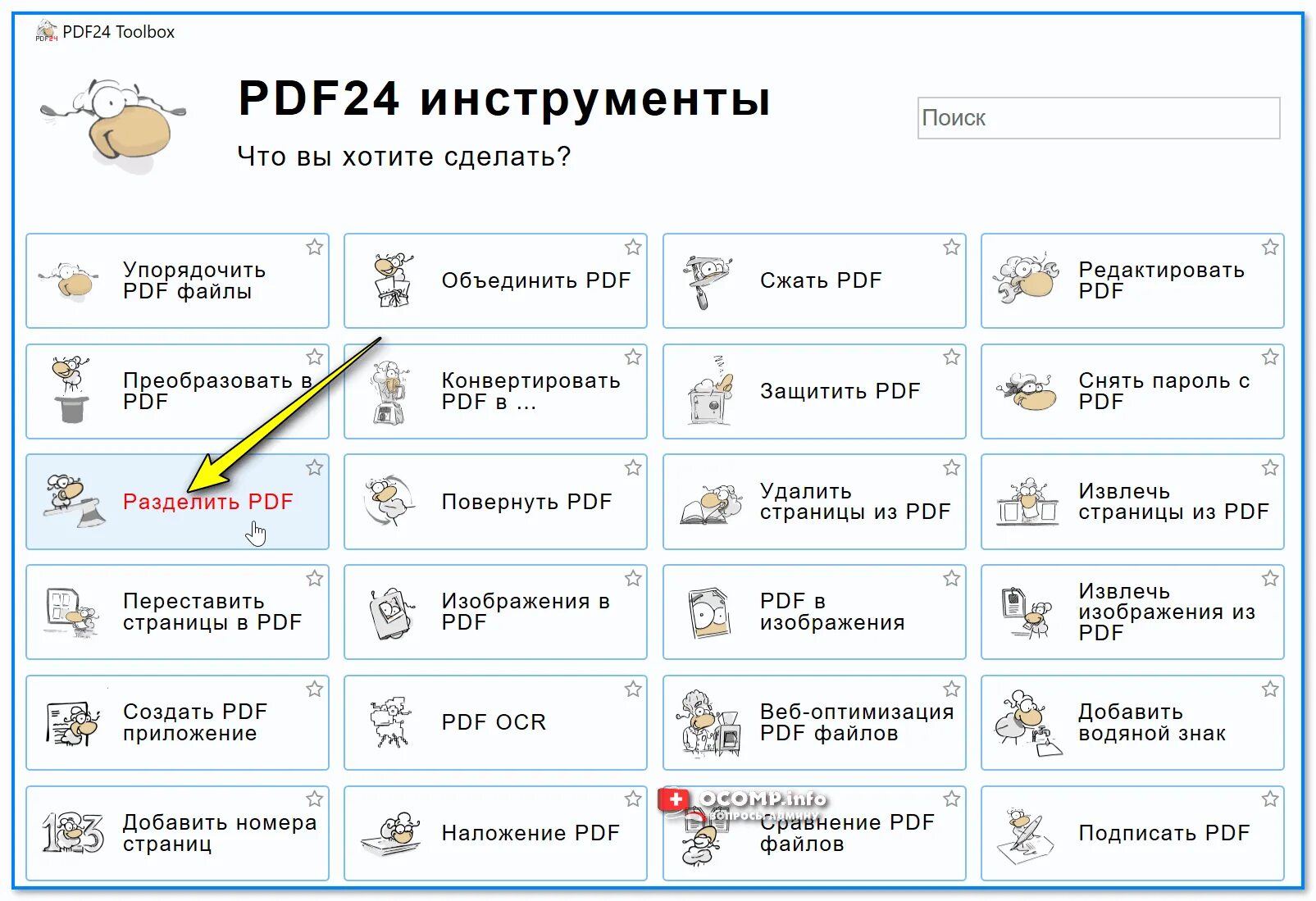Click the text Защитить PDF
The width and height of the screenshot is (1316, 901).
click(840, 391)
